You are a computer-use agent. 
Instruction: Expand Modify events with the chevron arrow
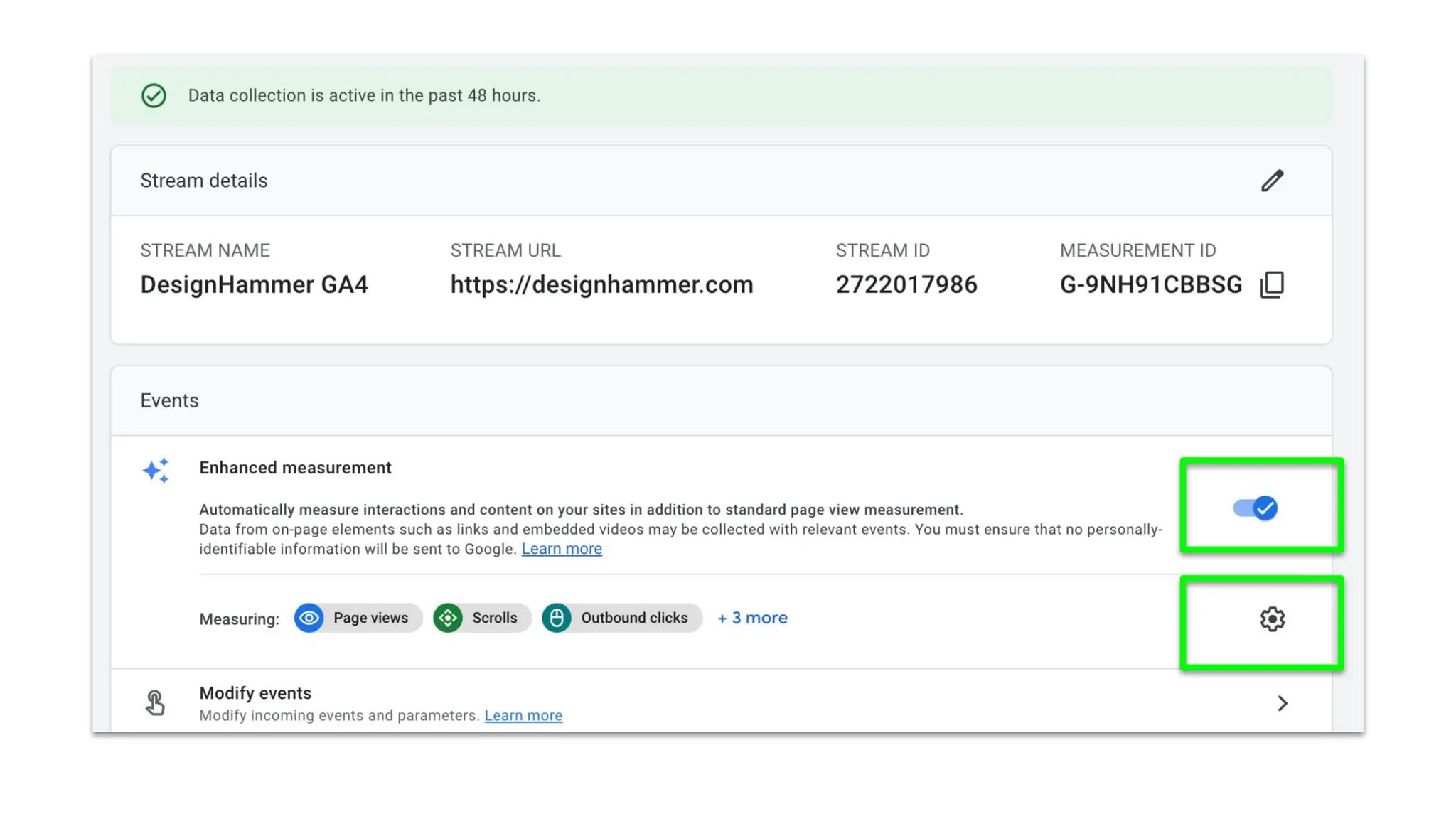[1282, 703]
